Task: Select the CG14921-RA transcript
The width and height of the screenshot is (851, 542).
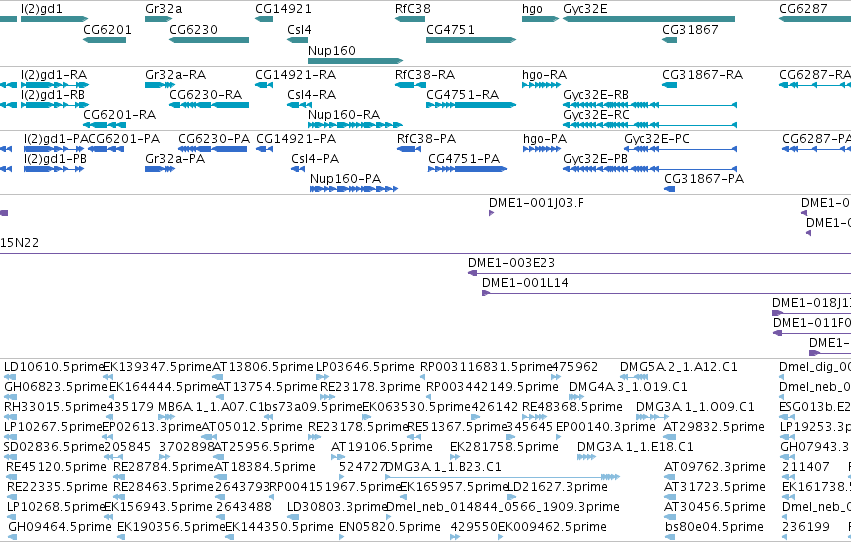Action: (264, 85)
